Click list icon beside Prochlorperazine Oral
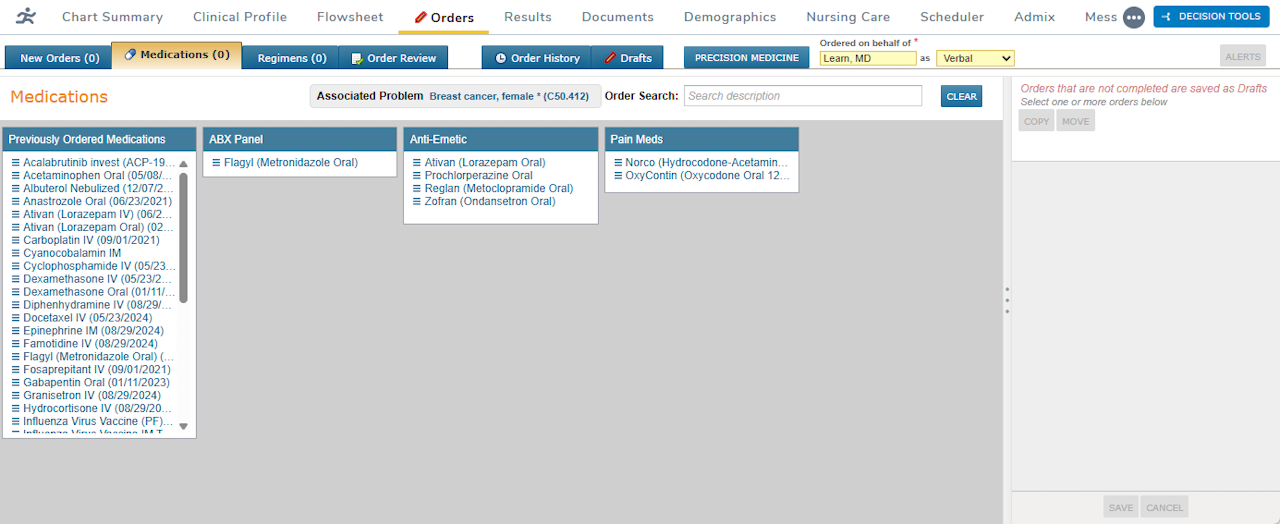 tap(417, 175)
